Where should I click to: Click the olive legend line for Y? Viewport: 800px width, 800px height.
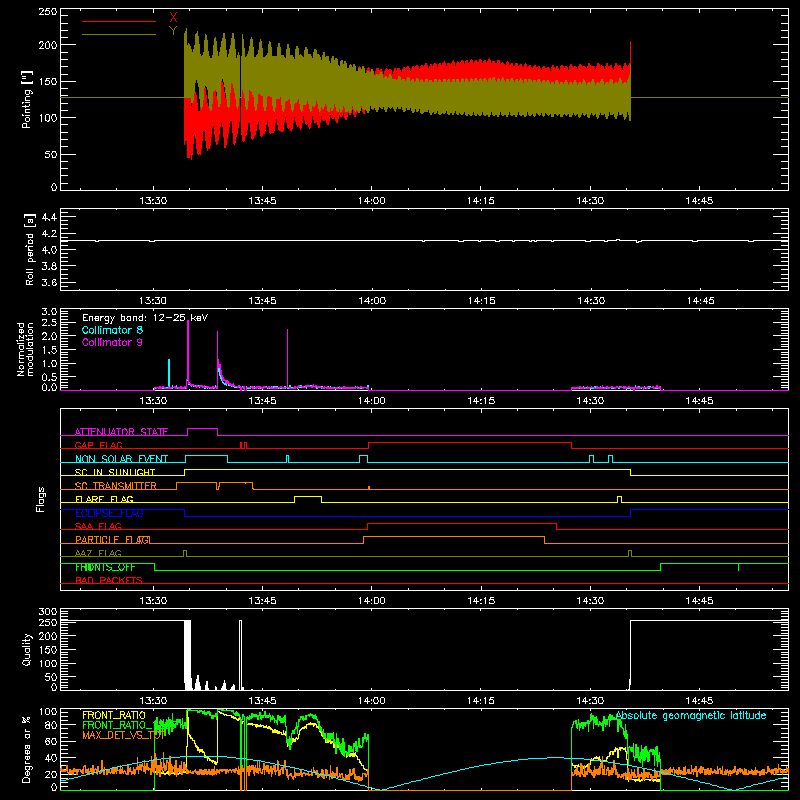coord(119,34)
